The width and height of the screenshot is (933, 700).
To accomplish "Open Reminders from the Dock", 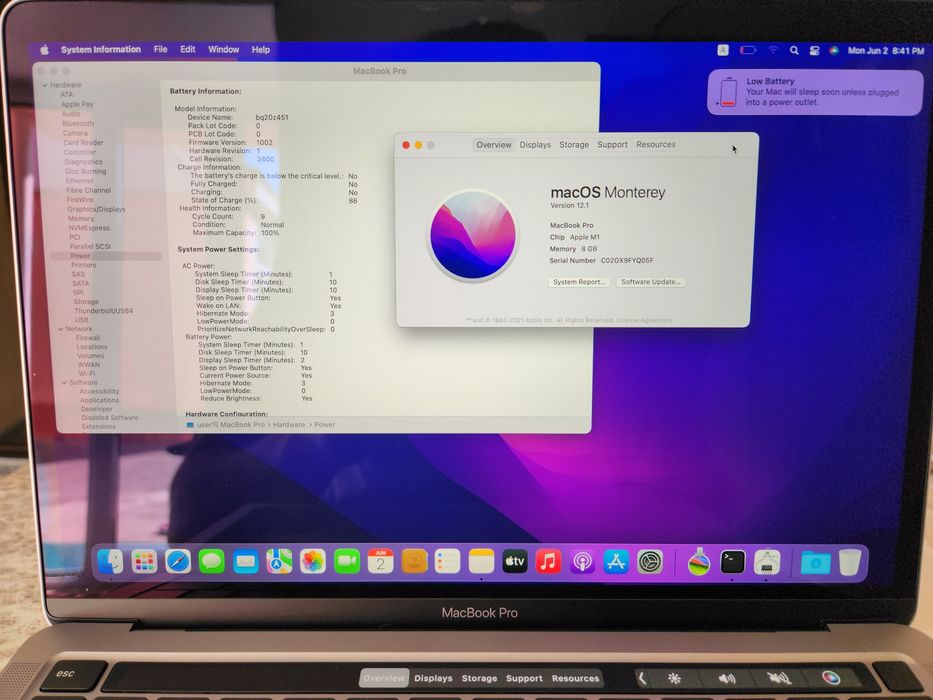I will pyautogui.click(x=447, y=561).
